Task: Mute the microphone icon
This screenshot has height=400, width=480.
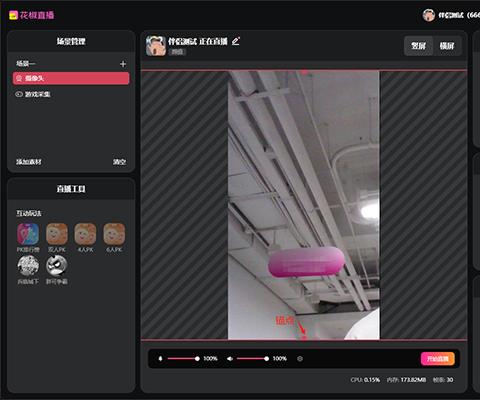Action: (160, 359)
